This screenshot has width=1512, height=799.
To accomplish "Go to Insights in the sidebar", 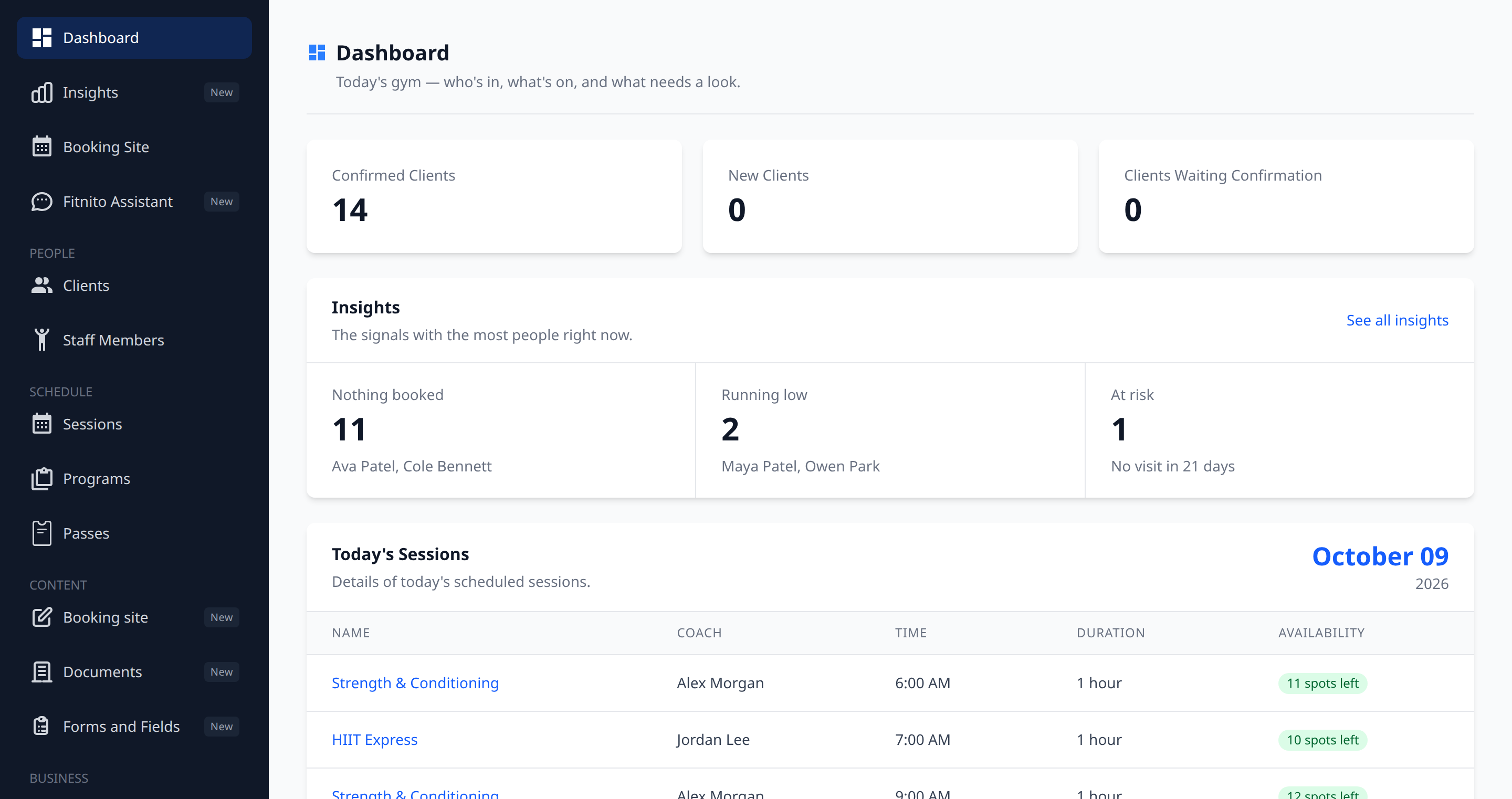I will click(134, 92).
